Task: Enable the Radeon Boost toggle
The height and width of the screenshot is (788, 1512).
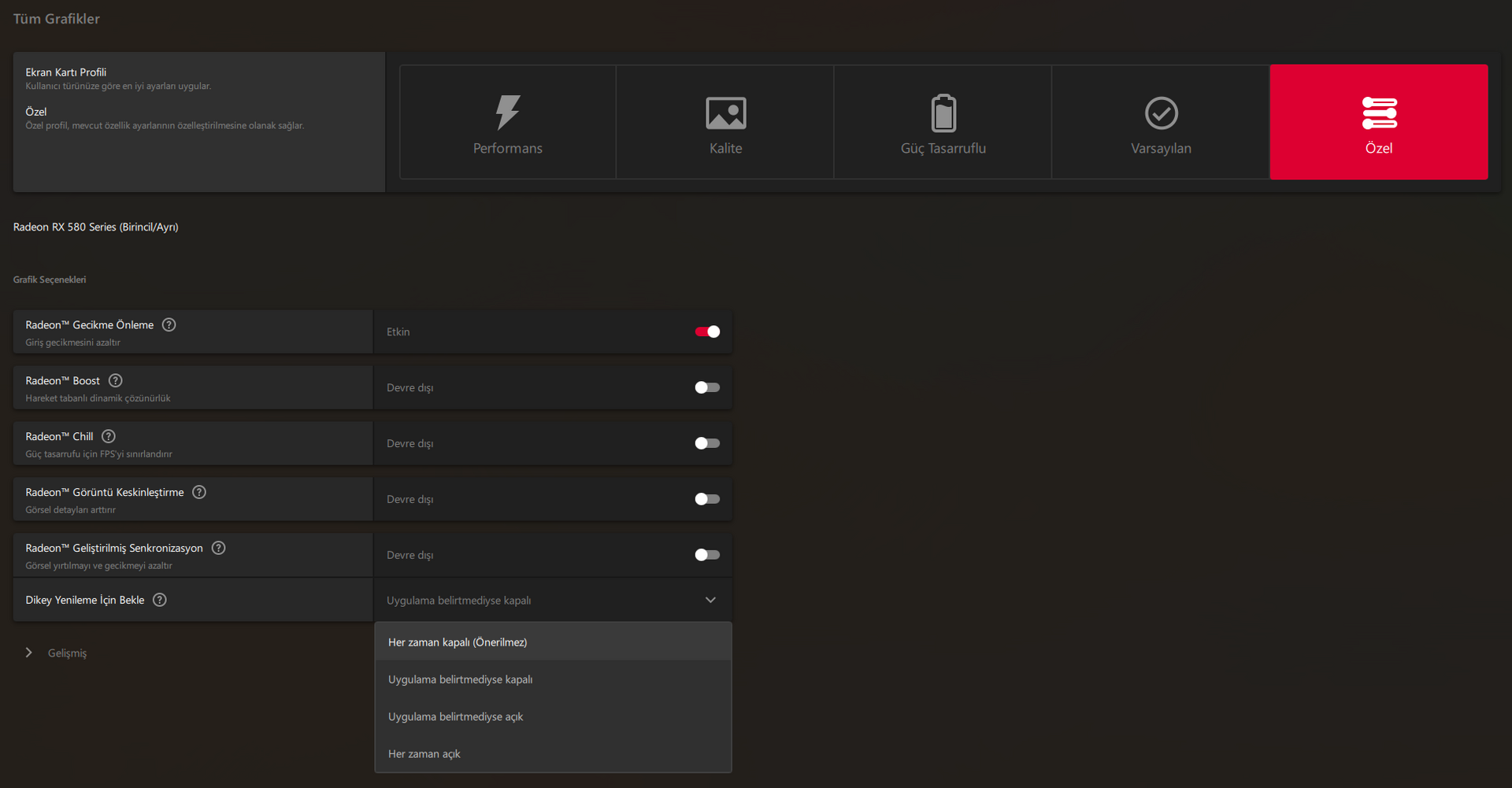Action: click(x=707, y=388)
